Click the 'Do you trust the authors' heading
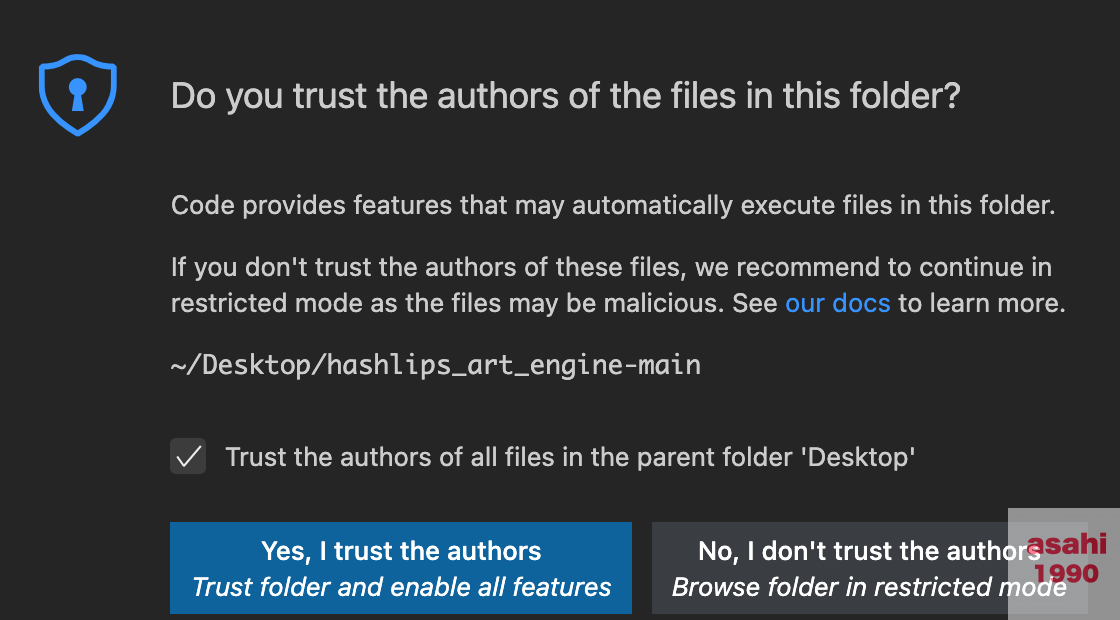The height and width of the screenshot is (620, 1120). click(x=566, y=96)
